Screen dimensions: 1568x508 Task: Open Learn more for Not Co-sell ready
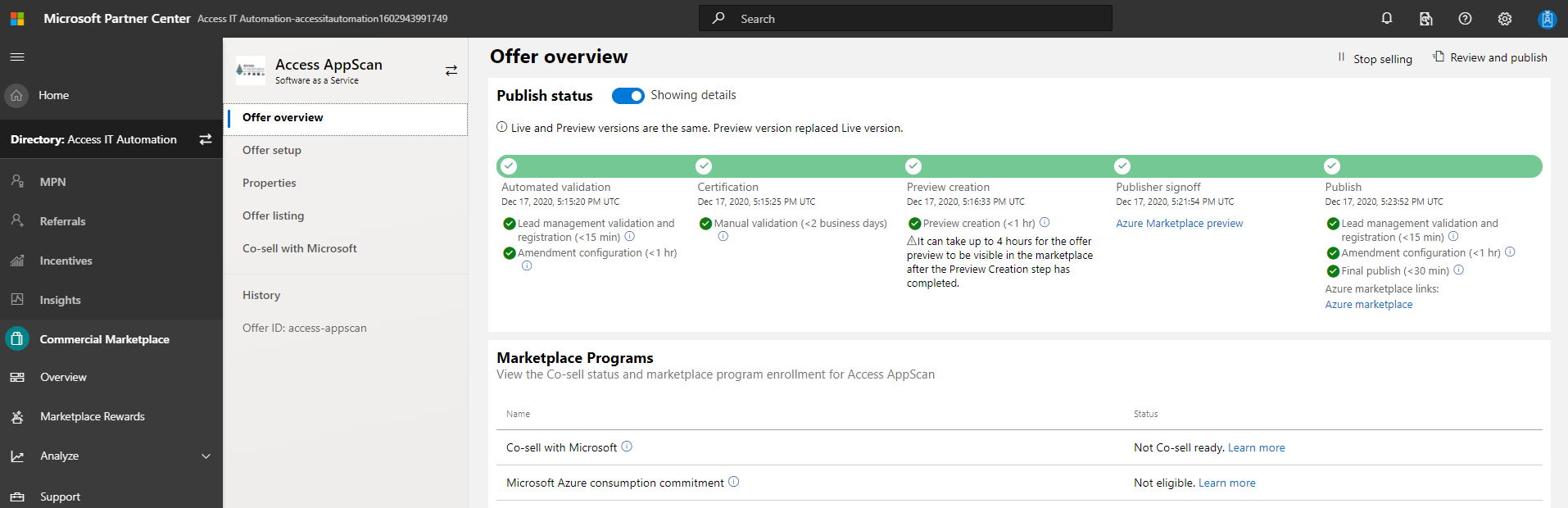pyautogui.click(x=1256, y=447)
